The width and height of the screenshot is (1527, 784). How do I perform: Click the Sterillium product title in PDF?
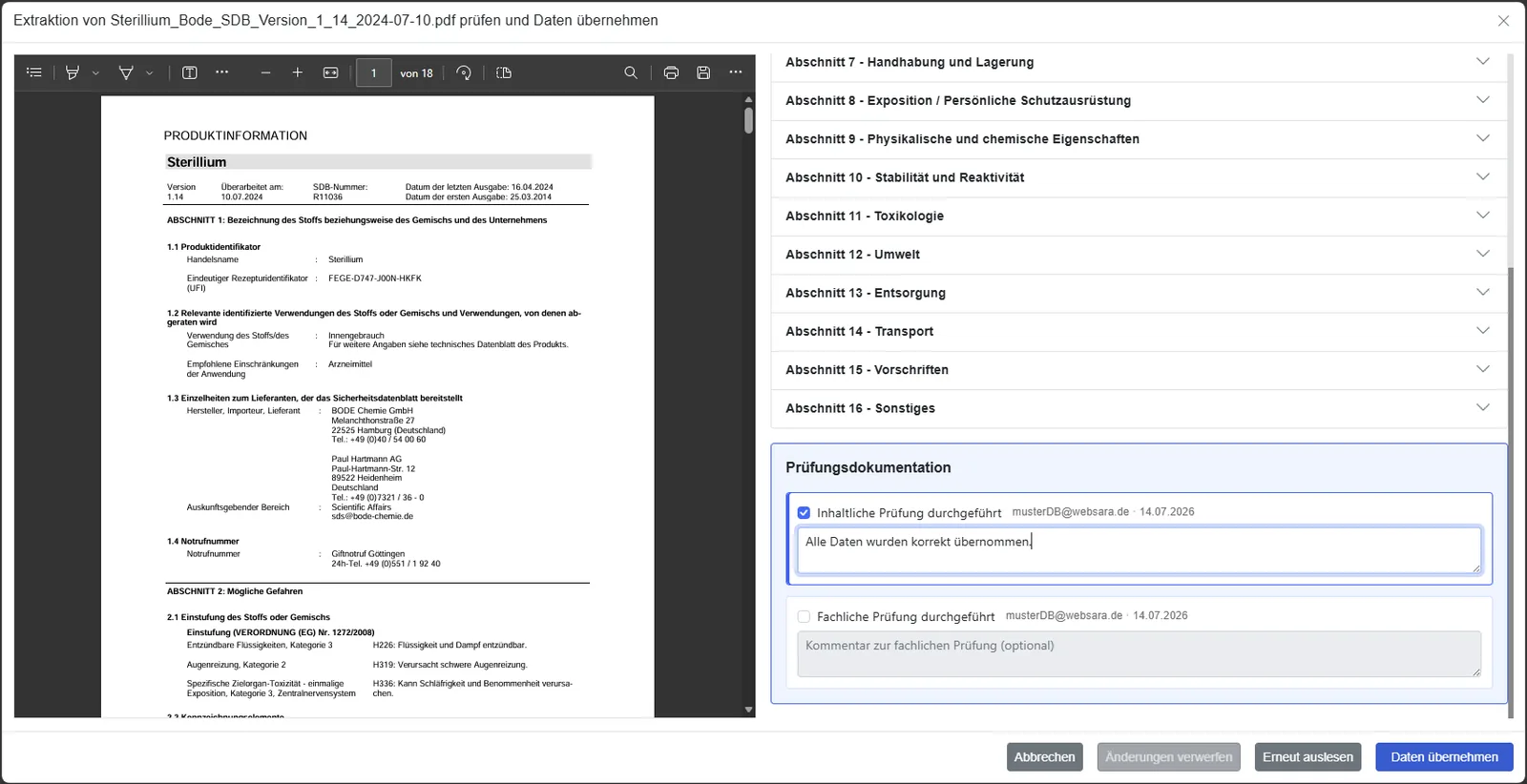tap(197, 162)
